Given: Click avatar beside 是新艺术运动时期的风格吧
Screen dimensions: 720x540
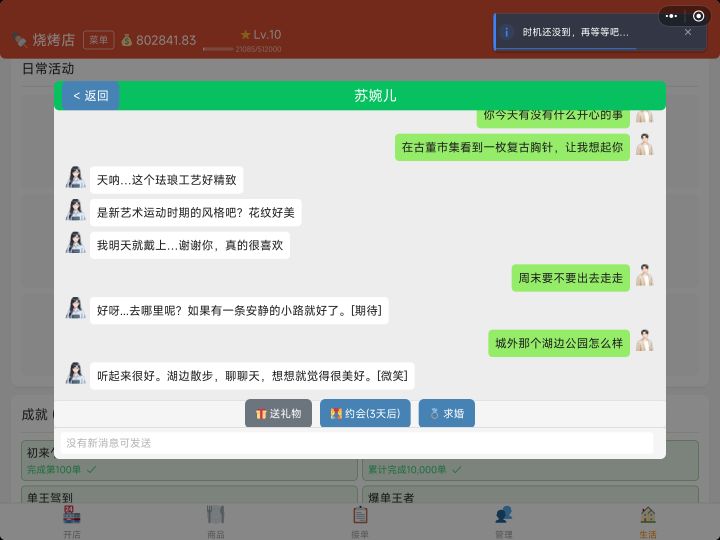Looking at the screenshot, I should point(75,210).
